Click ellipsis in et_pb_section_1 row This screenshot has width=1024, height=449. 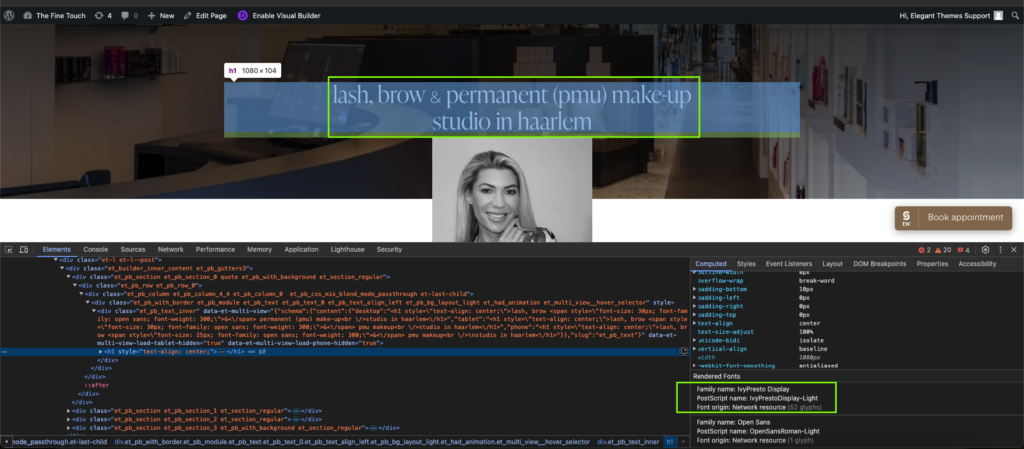(x=295, y=411)
